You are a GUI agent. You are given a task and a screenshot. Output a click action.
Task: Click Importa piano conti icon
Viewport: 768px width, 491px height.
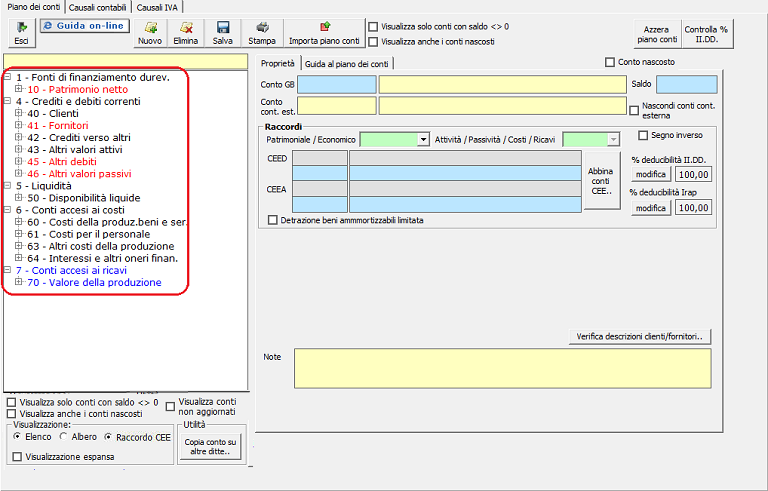[x=323, y=33]
